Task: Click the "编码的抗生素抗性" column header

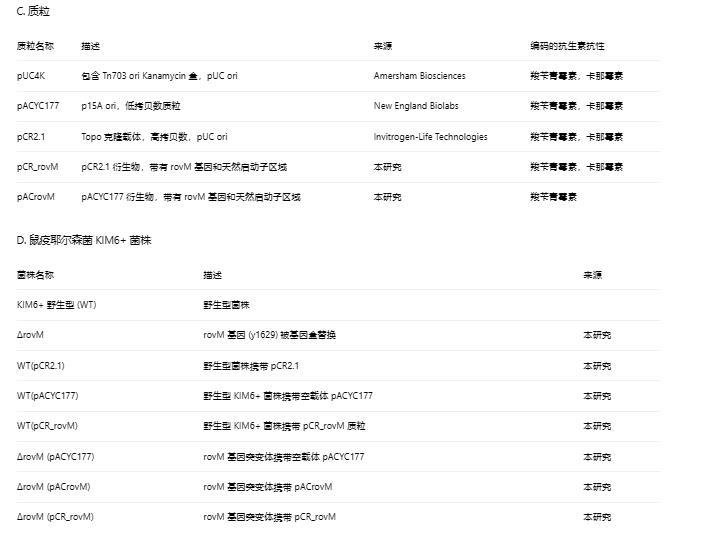Action: click(567, 46)
